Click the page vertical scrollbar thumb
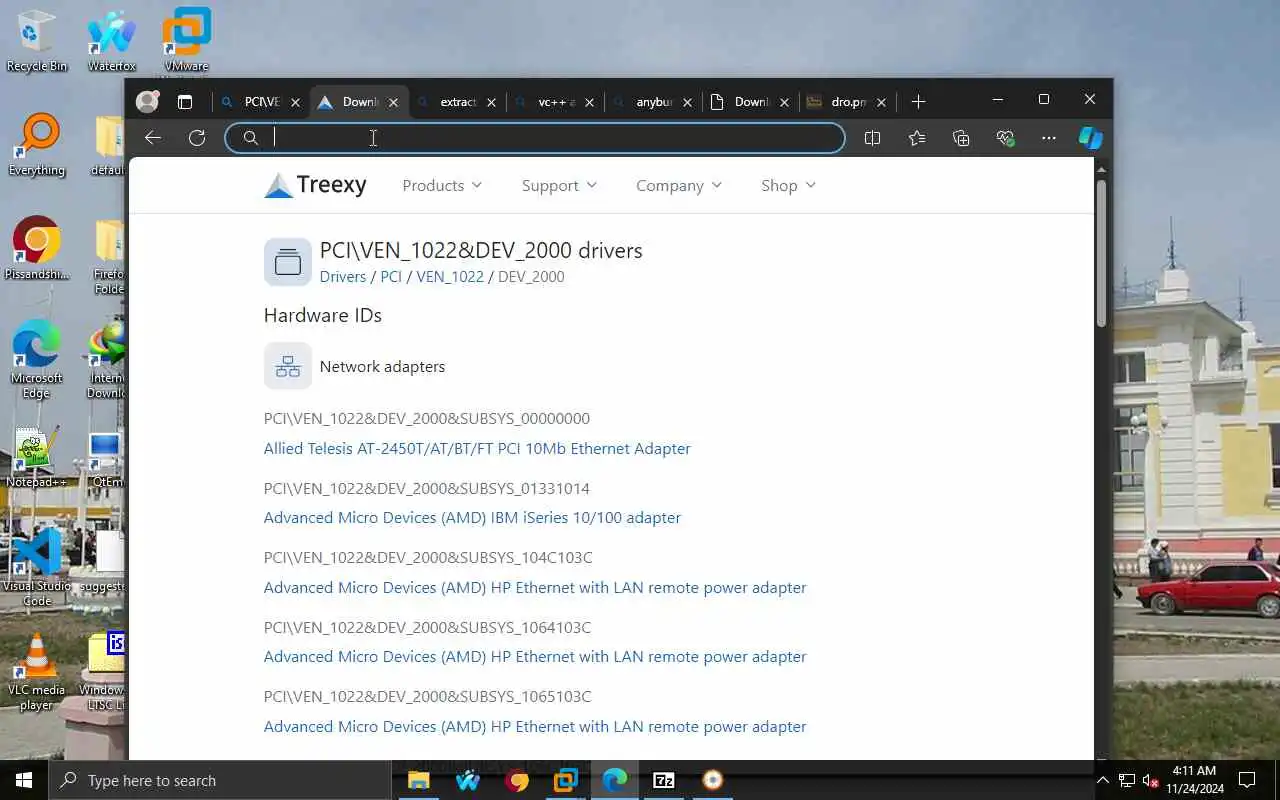The image size is (1280, 800). [x=1101, y=254]
